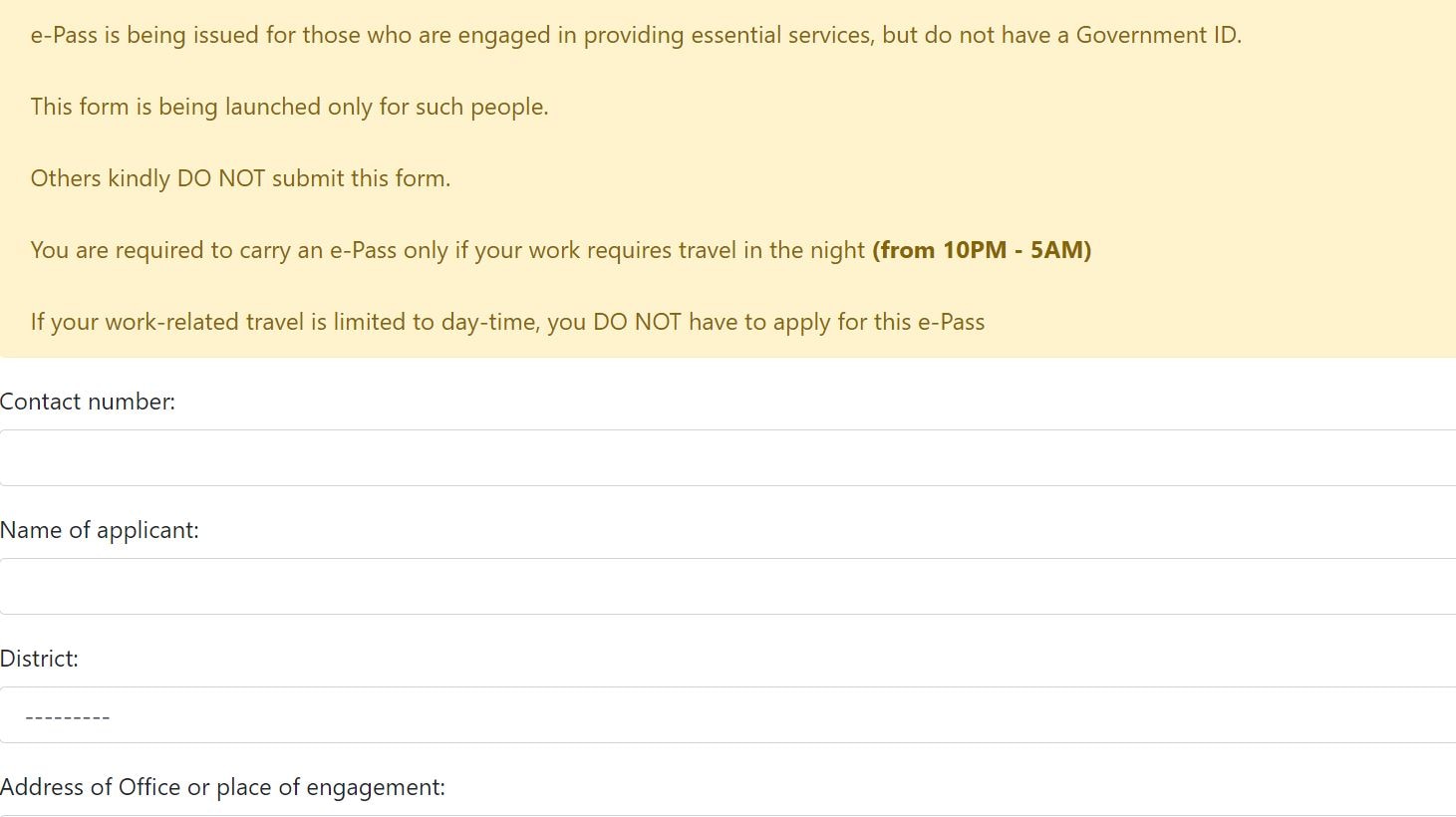Viewport: 1456px width, 817px height.
Task: Click the line about day-time travel
Action: coord(507,321)
